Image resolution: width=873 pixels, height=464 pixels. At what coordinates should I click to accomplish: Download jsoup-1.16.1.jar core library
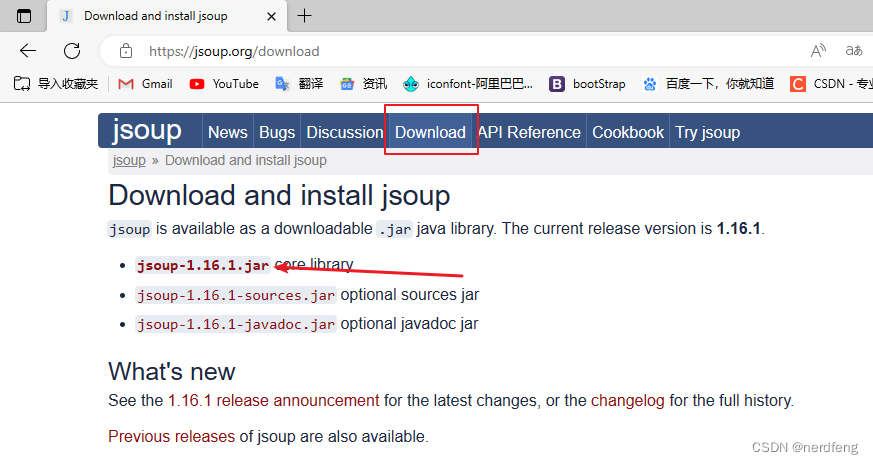pyautogui.click(x=203, y=265)
